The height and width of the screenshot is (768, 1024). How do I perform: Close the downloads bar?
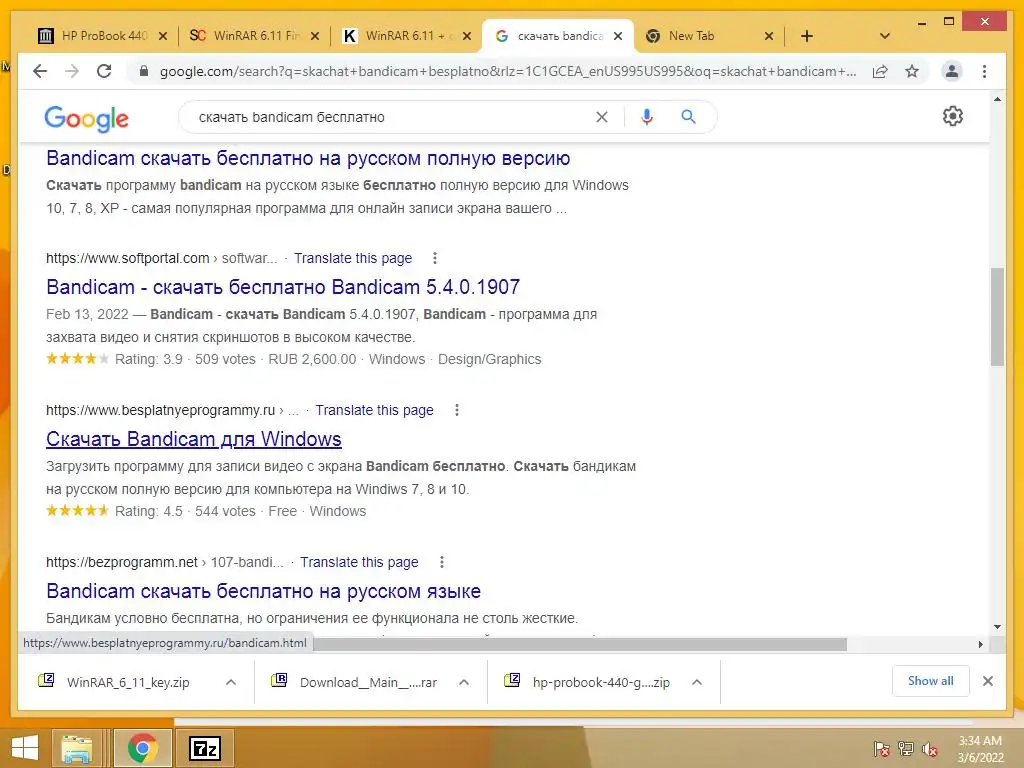click(x=988, y=681)
